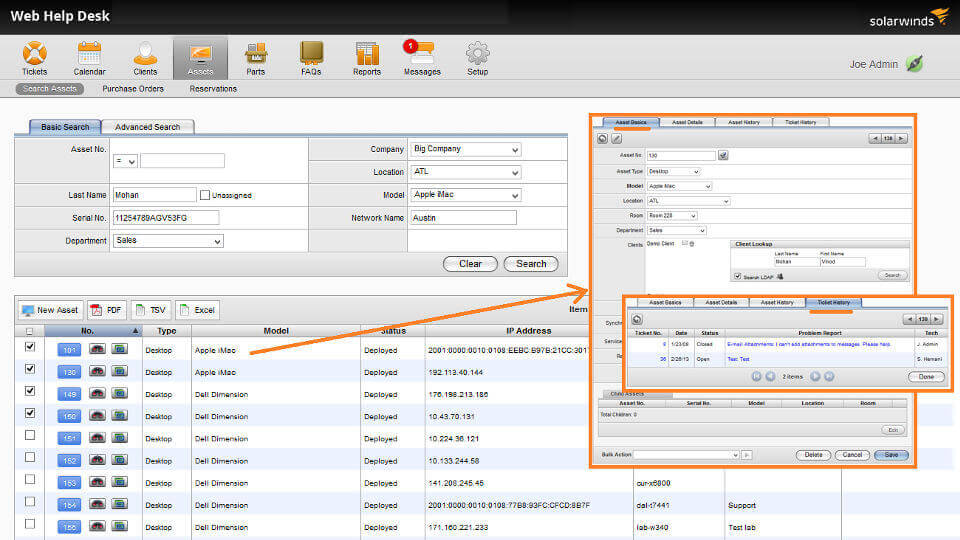Tick the Unassigned checkbox
The width and height of the screenshot is (960, 540).
(205, 195)
